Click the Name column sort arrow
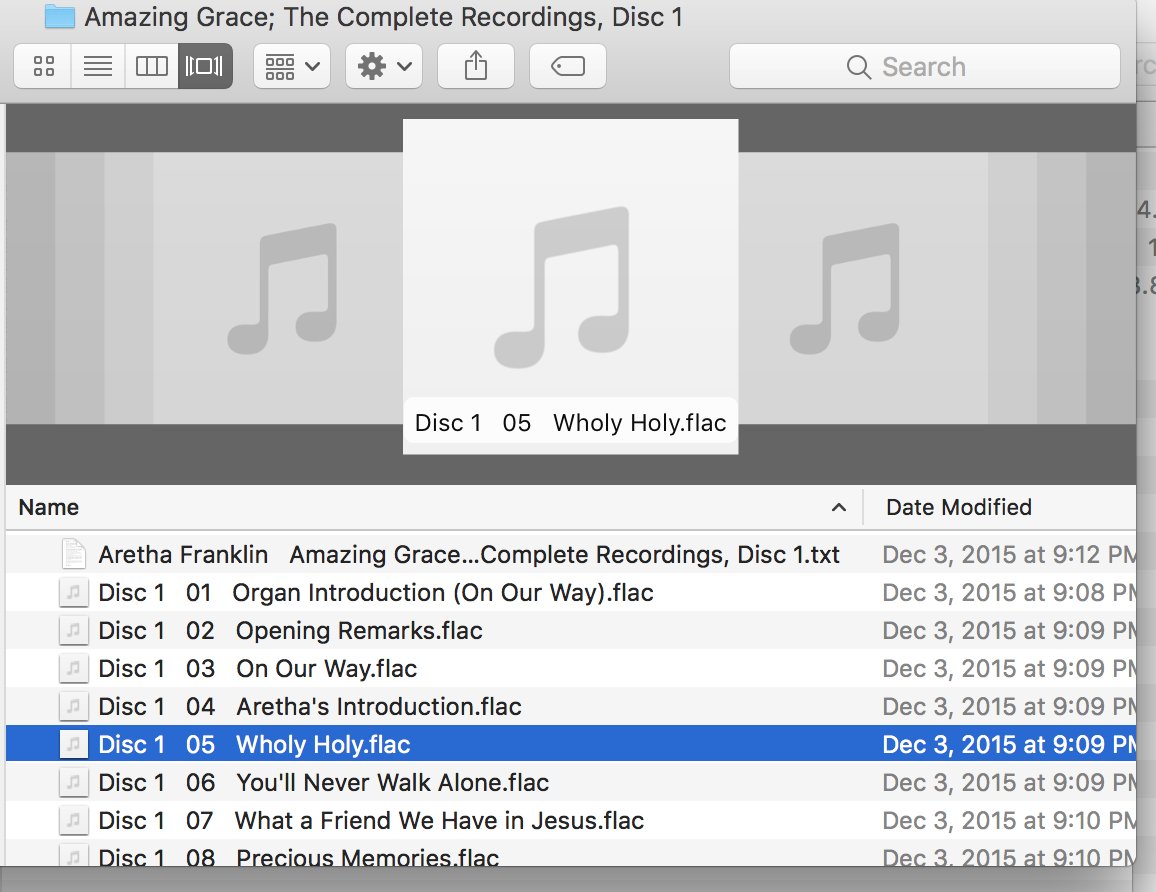Screen dimensions: 1156x892 click(839, 507)
